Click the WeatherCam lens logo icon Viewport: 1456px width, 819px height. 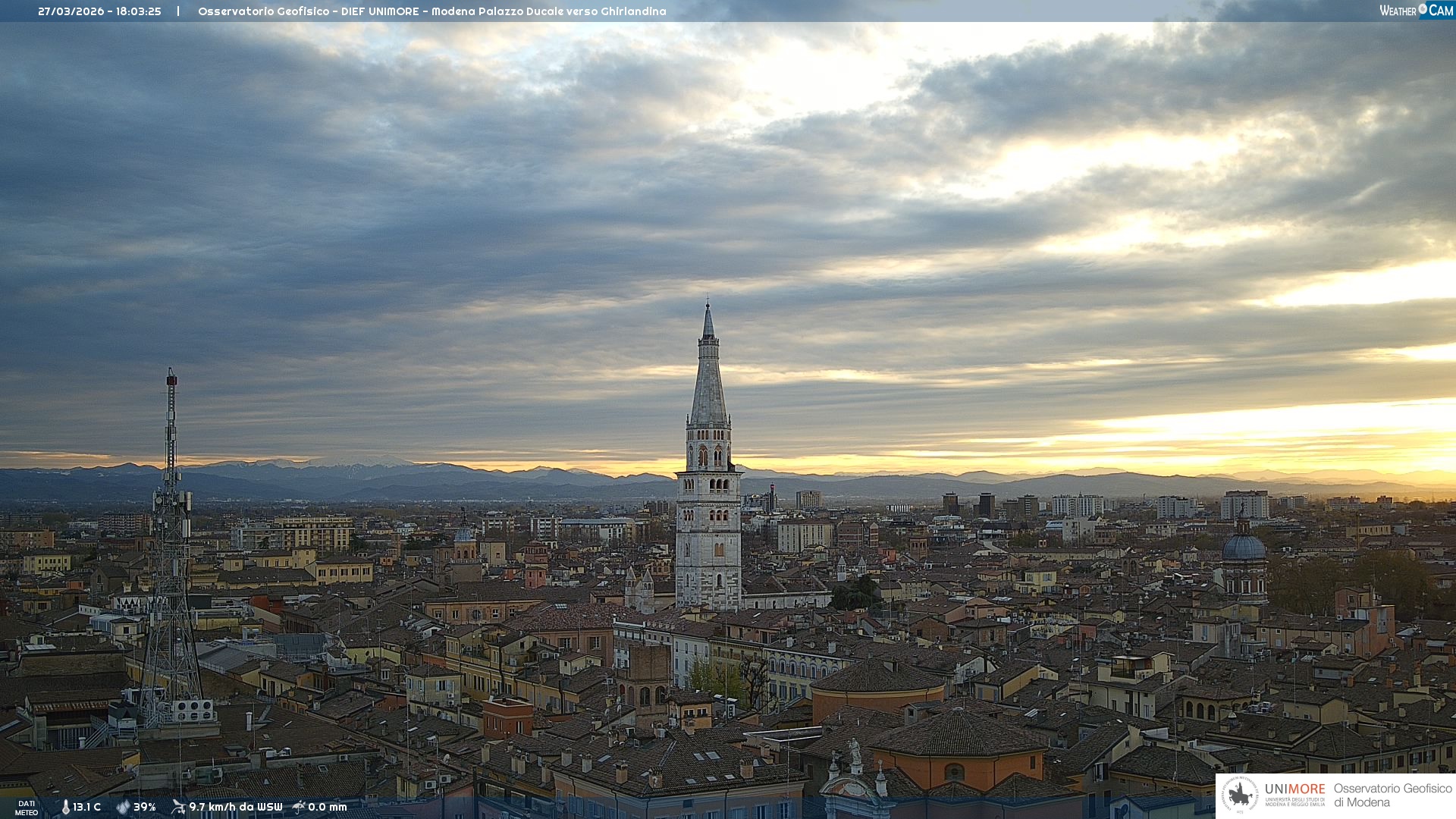point(1423,9)
